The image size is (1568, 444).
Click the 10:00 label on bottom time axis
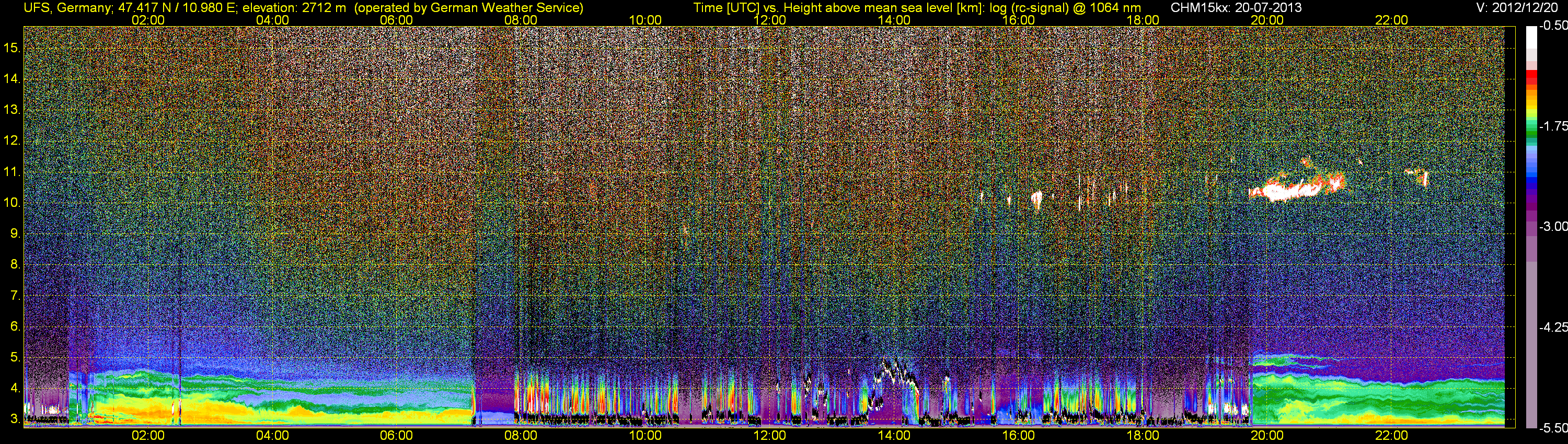coord(645,436)
